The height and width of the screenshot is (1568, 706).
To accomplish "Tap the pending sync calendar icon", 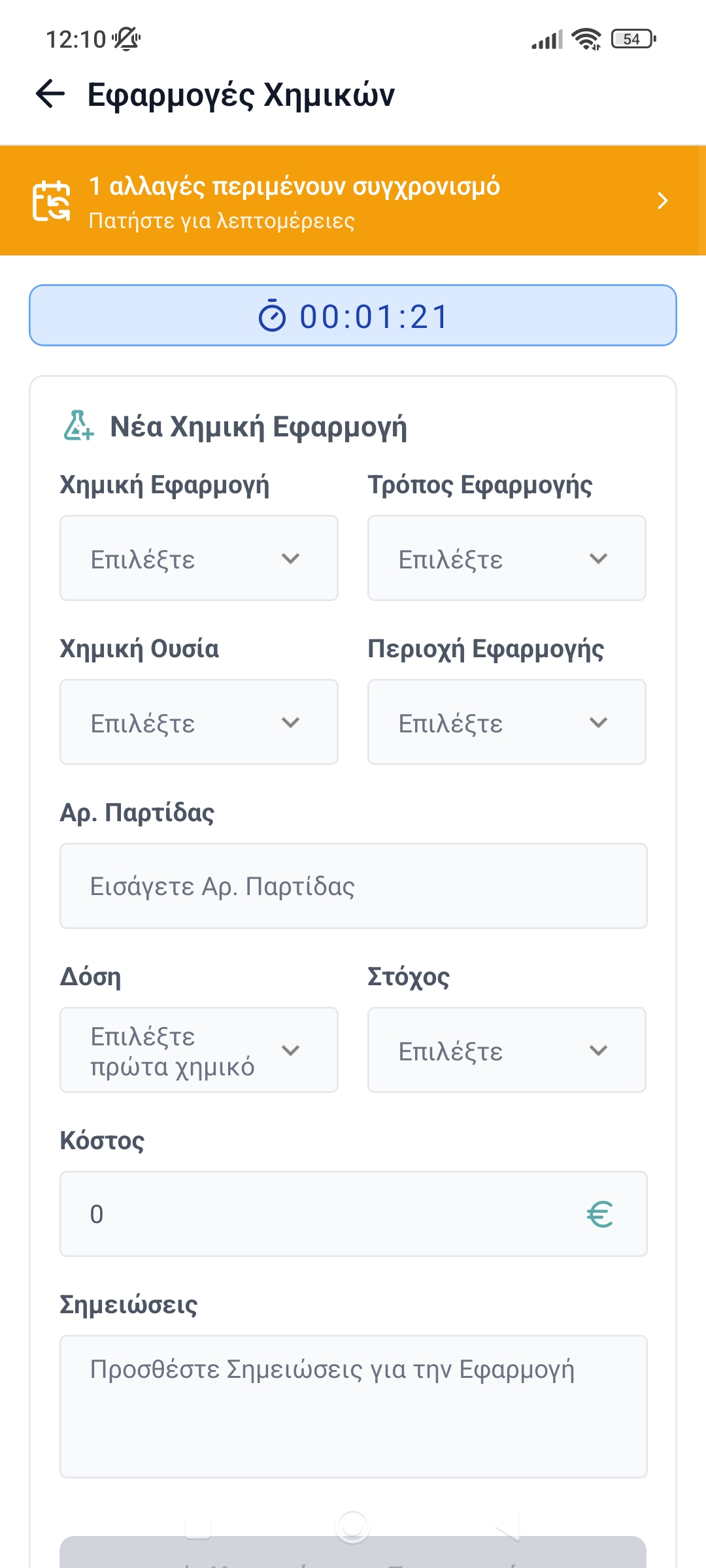I will click(52, 201).
